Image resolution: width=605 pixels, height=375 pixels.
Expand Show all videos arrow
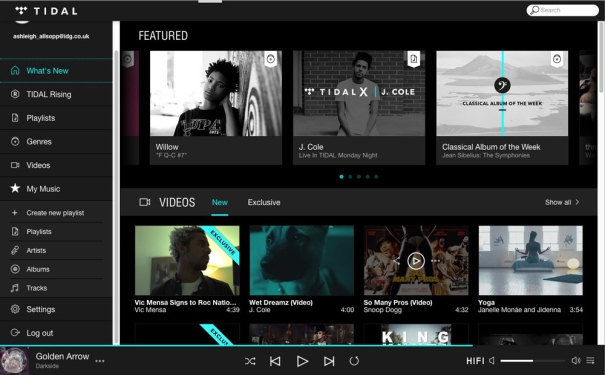click(x=577, y=202)
